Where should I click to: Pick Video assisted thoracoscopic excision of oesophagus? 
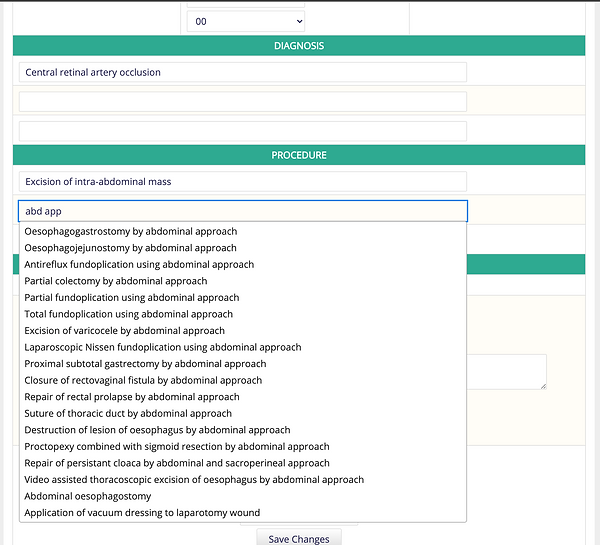coord(243,480)
